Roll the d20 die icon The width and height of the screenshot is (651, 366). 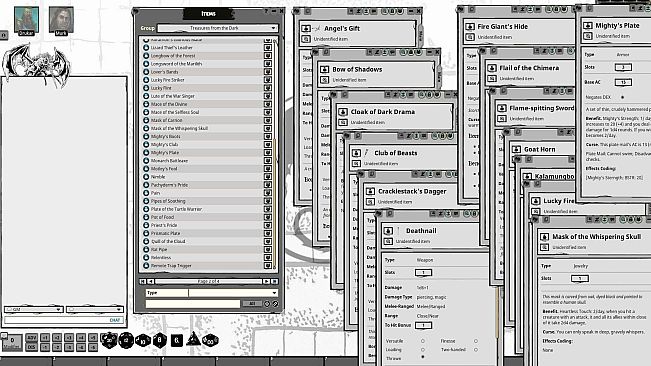click(x=109, y=340)
